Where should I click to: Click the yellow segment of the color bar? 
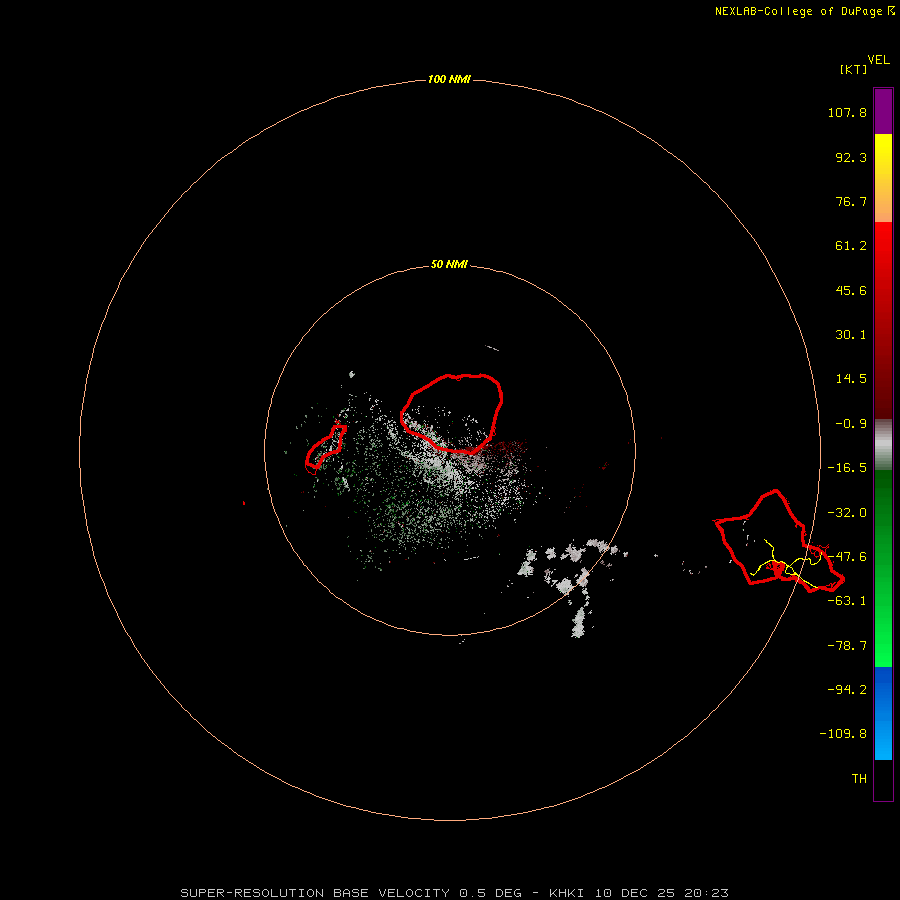pyautogui.click(x=883, y=178)
